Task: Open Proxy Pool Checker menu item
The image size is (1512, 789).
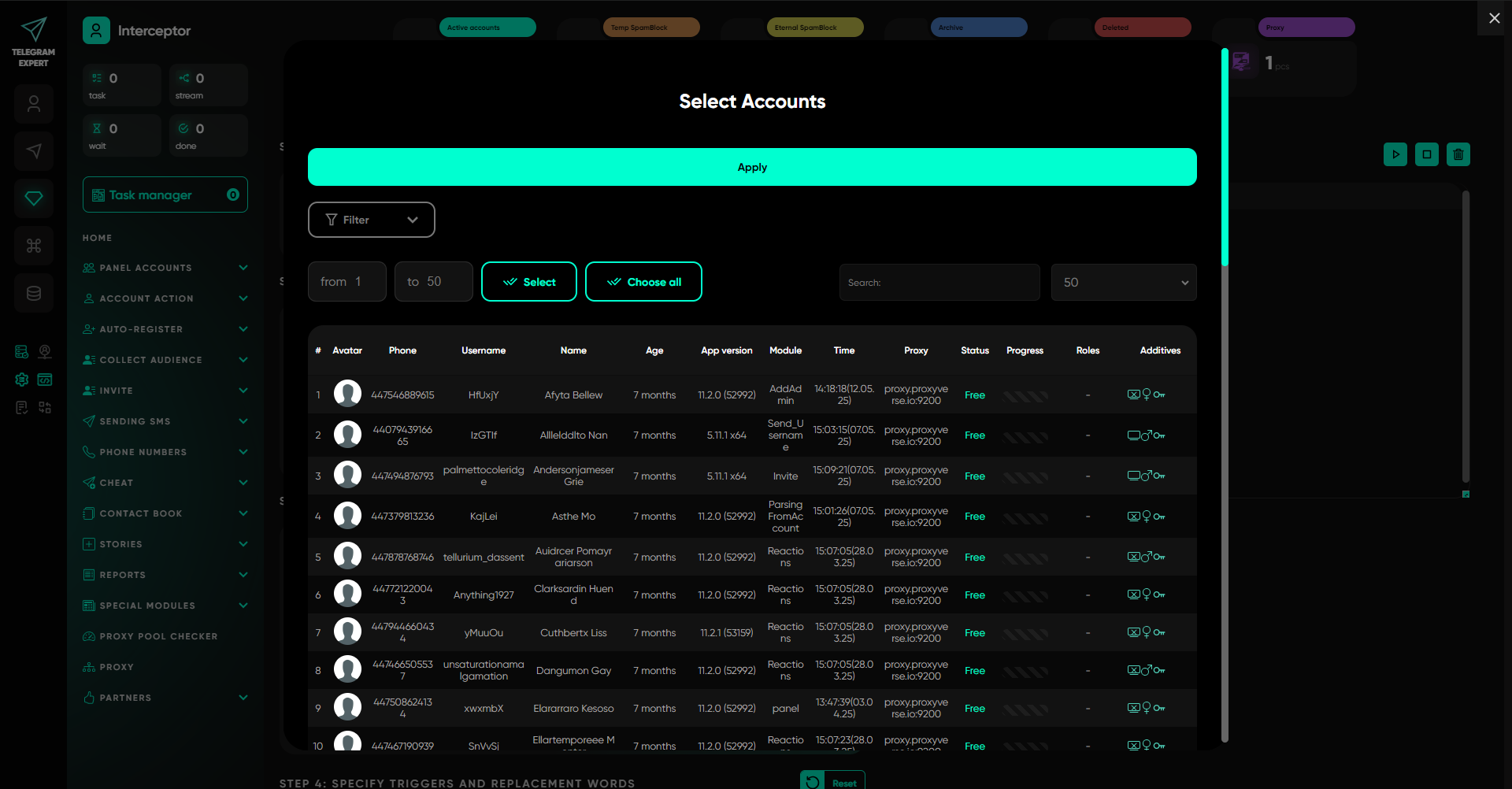Action: (x=157, y=636)
